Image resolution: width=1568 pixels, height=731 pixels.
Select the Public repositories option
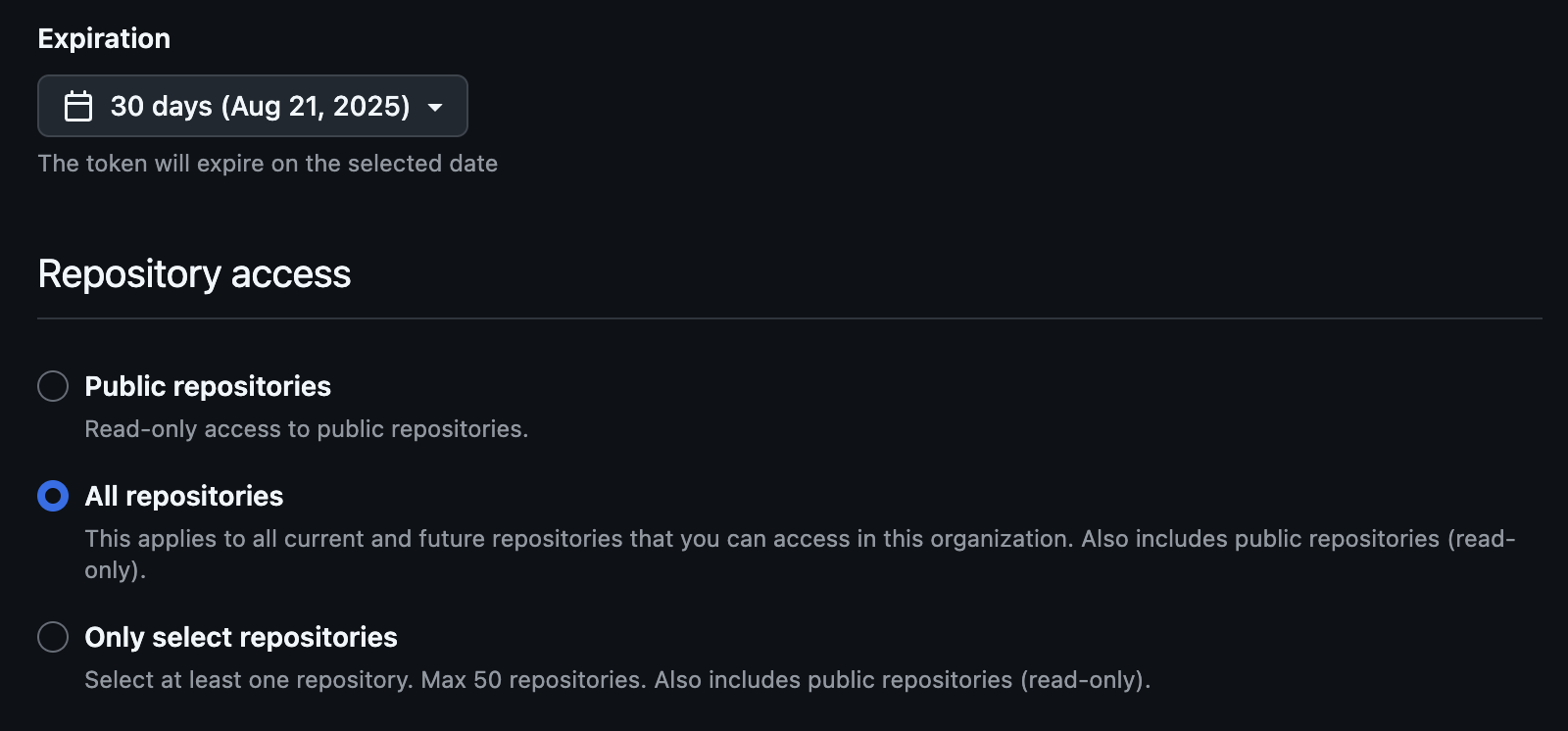208,387
